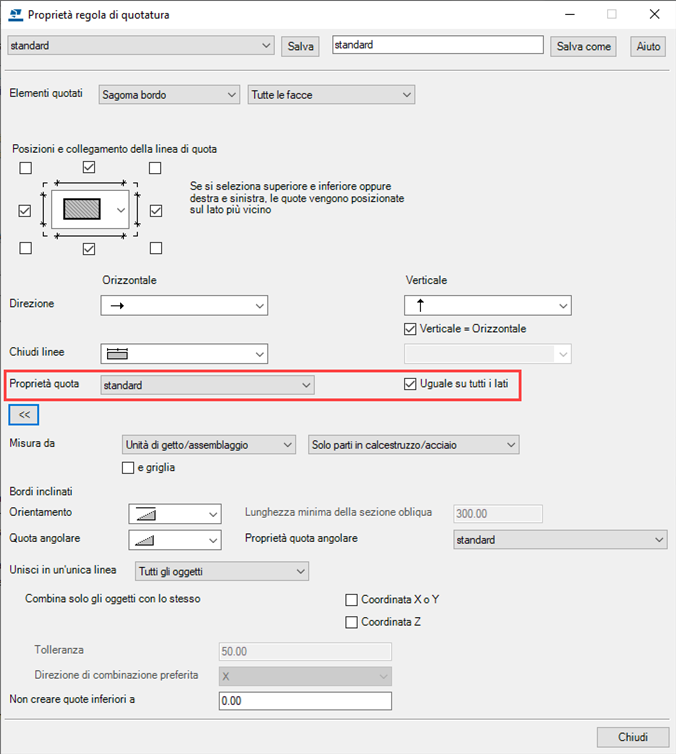676x754 pixels.
Task: Click the vertical up-arrow direction icon
Action: pyautogui.click(x=420, y=305)
